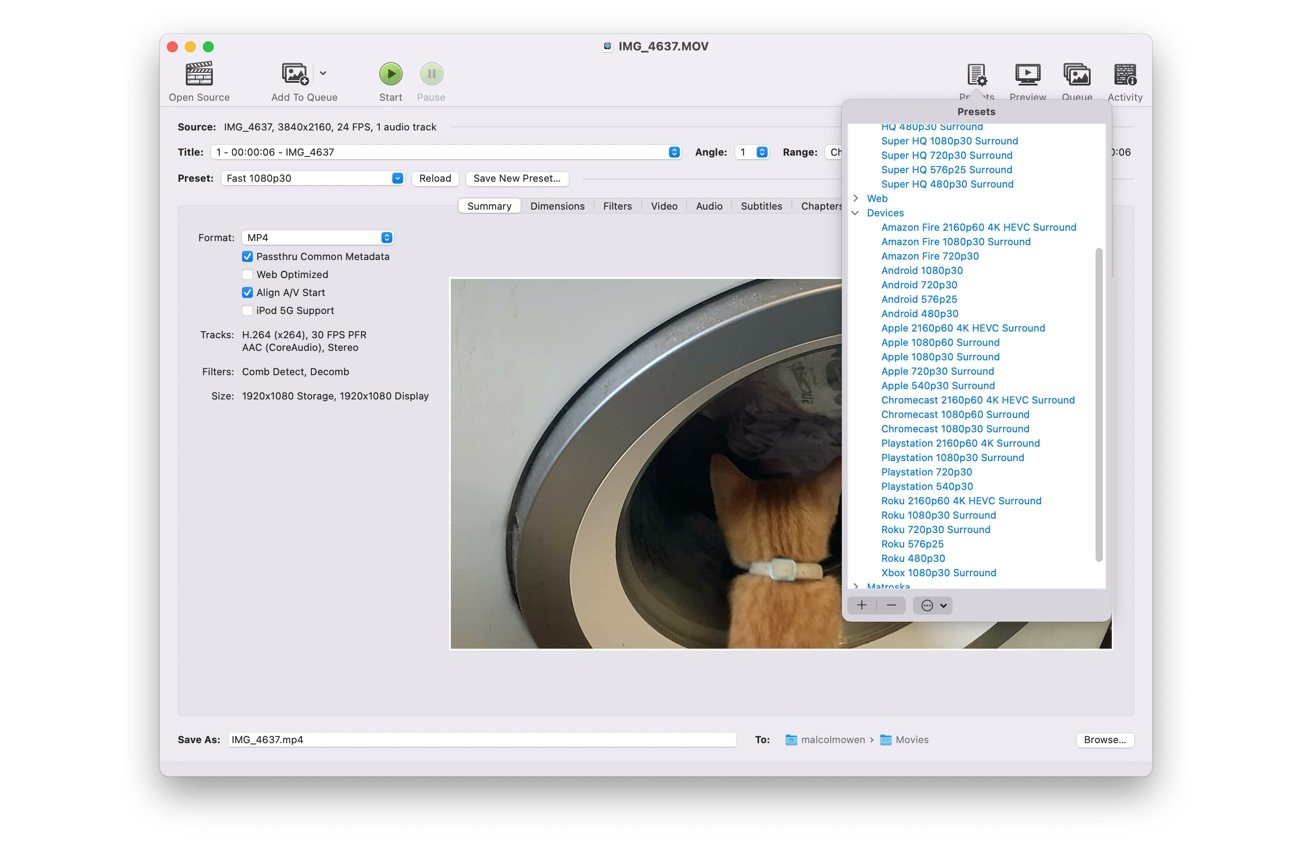Viewport: 1312px width, 843px height.
Task: Enable iPod 5G Support checkbox
Action: 248,311
